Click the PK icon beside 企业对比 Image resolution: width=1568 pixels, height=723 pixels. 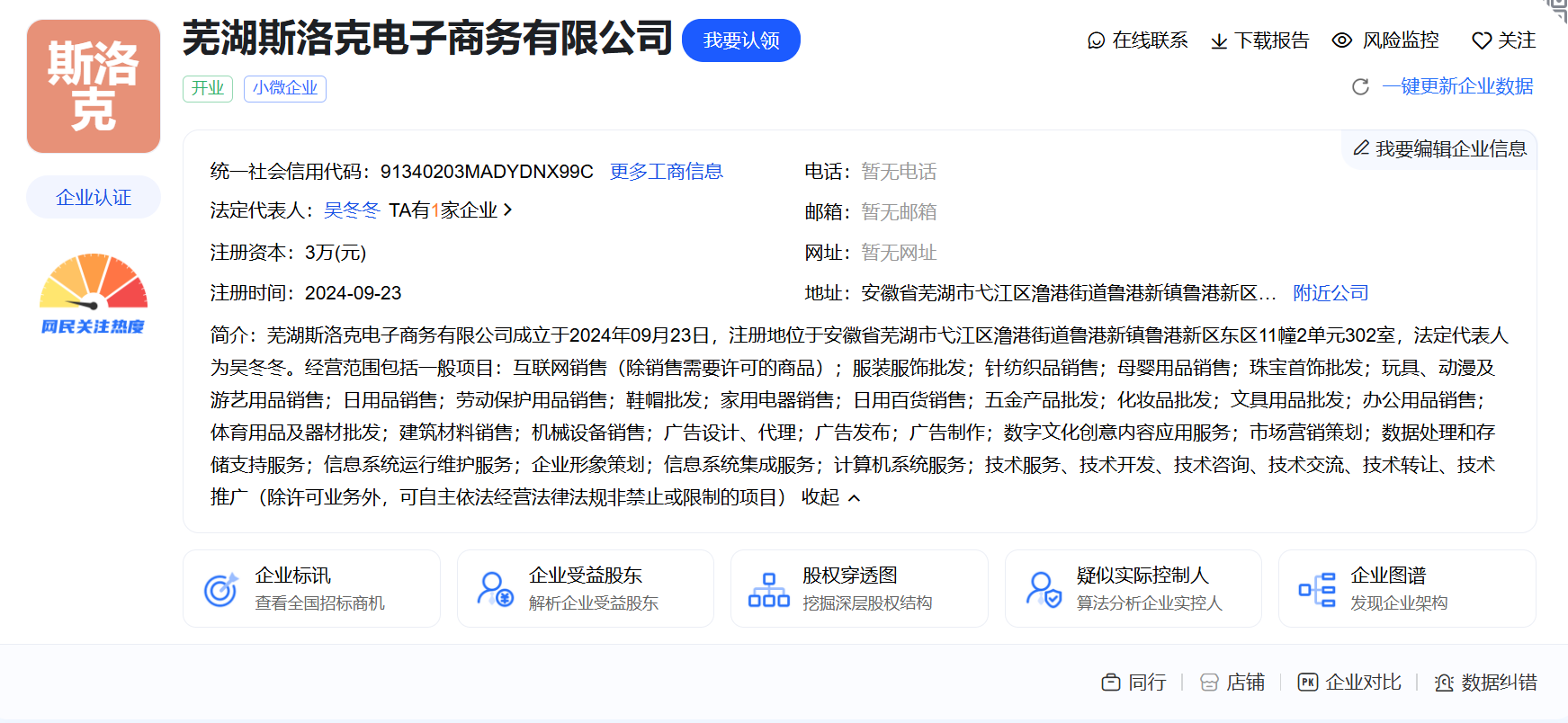[x=1308, y=682]
